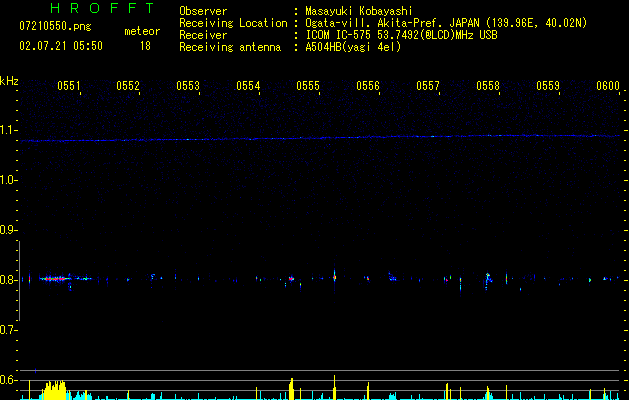The height and width of the screenshot is (400, 629).
Task: Click the gray vertical range bar on left axis
Action: [20, 281]
